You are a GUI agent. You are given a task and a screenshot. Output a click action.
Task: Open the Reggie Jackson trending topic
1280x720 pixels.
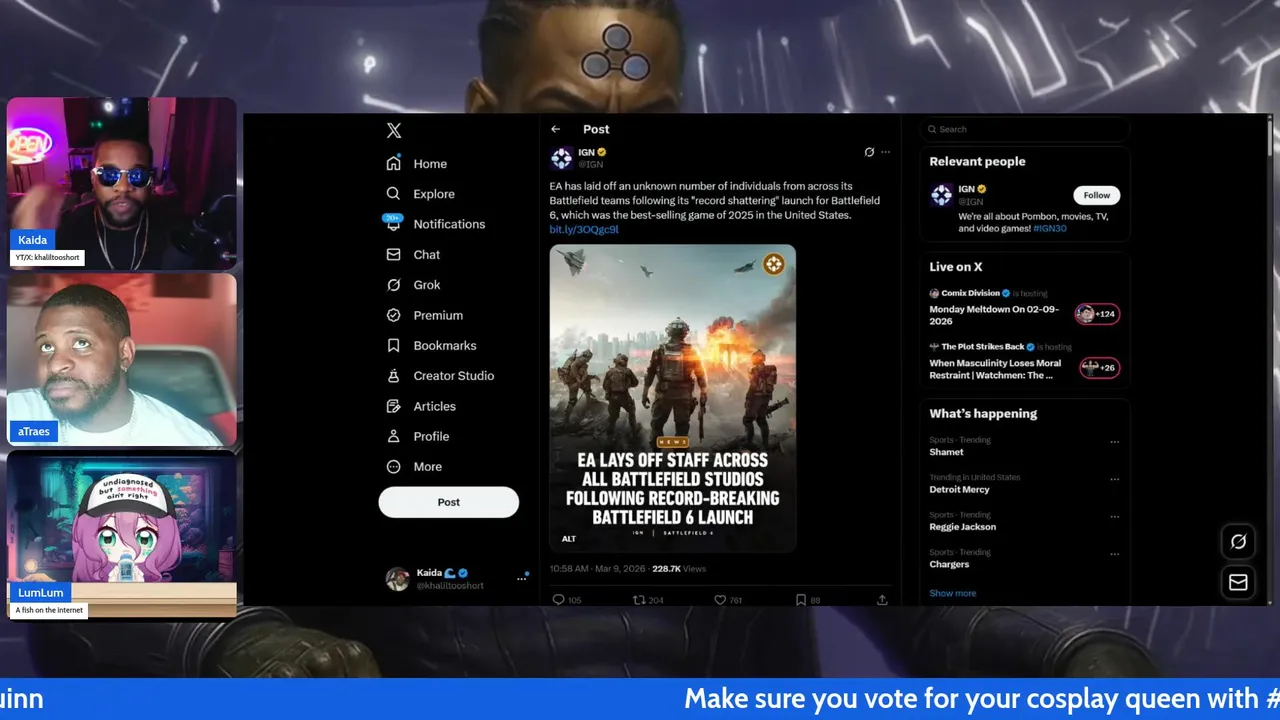962,526
